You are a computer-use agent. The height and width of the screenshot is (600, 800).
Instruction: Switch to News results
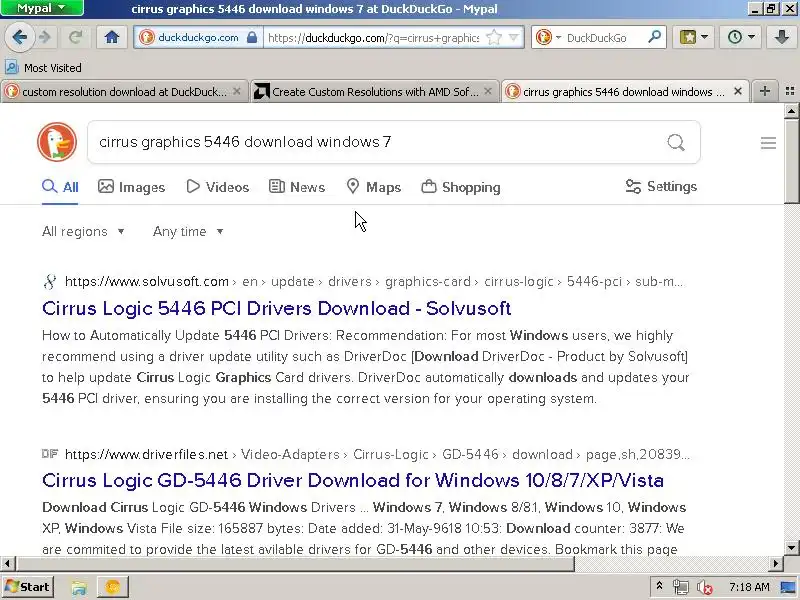[297, 187]
